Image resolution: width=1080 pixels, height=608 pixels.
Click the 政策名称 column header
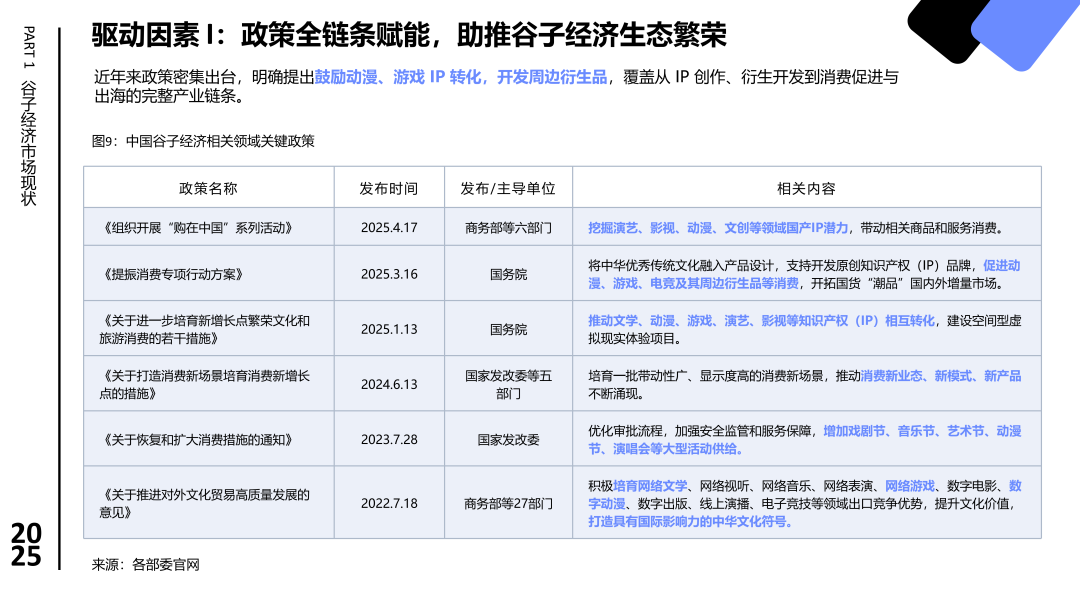coord(208,188)
